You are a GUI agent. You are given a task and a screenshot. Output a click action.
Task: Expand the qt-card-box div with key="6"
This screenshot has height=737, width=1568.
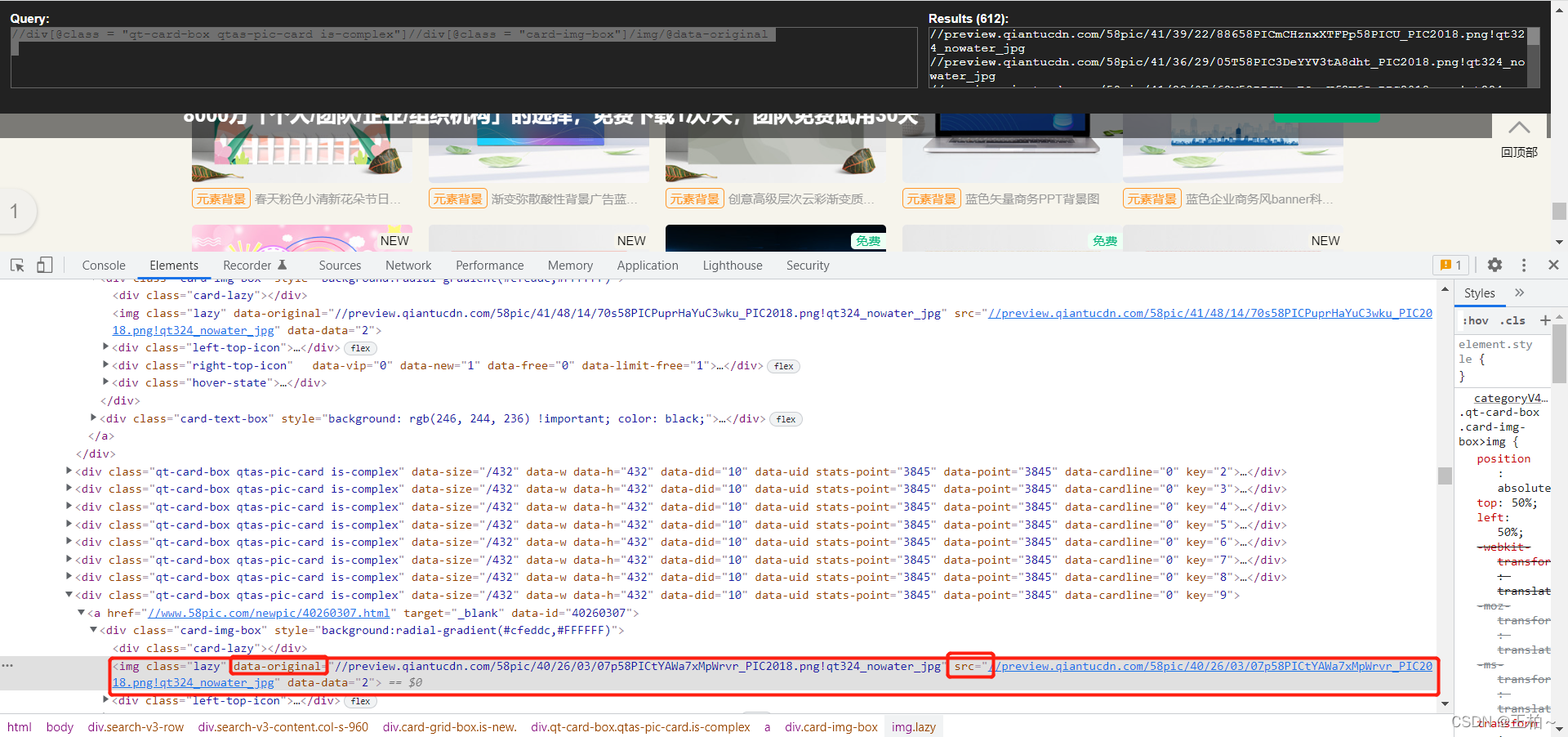tap(69, 542)
